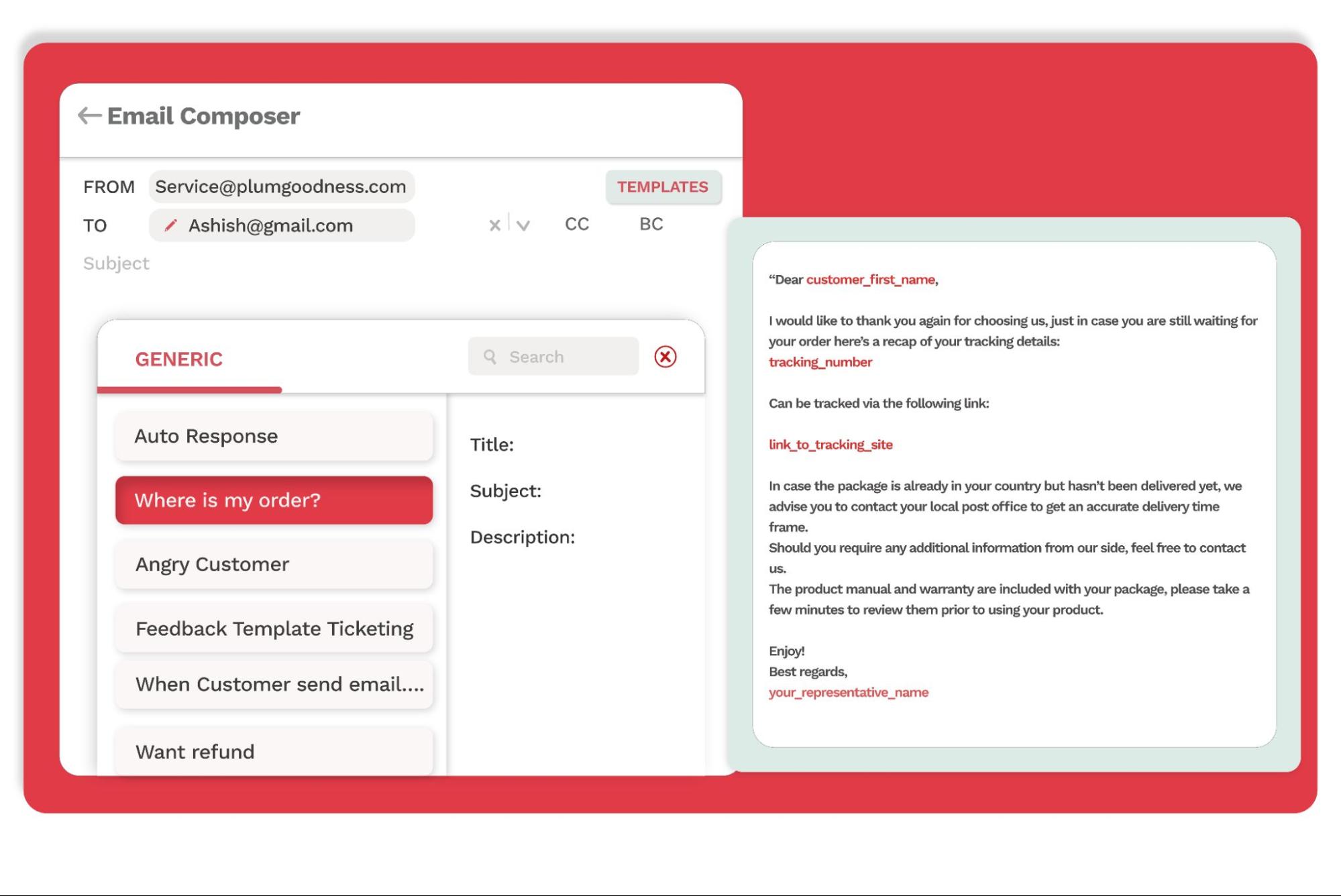Choose the Feedback Template Ticketing template
The width and height of the screenshot is (1341, 896).
274,628
